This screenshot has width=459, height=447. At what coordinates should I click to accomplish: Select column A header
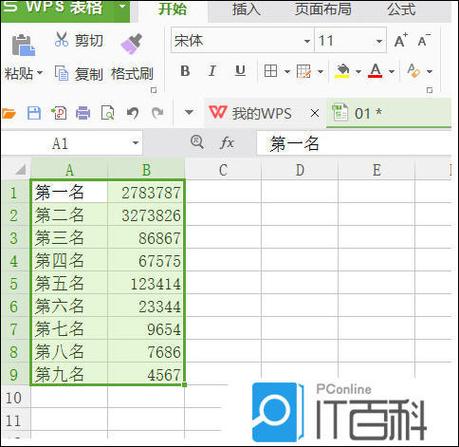(69, 170)
